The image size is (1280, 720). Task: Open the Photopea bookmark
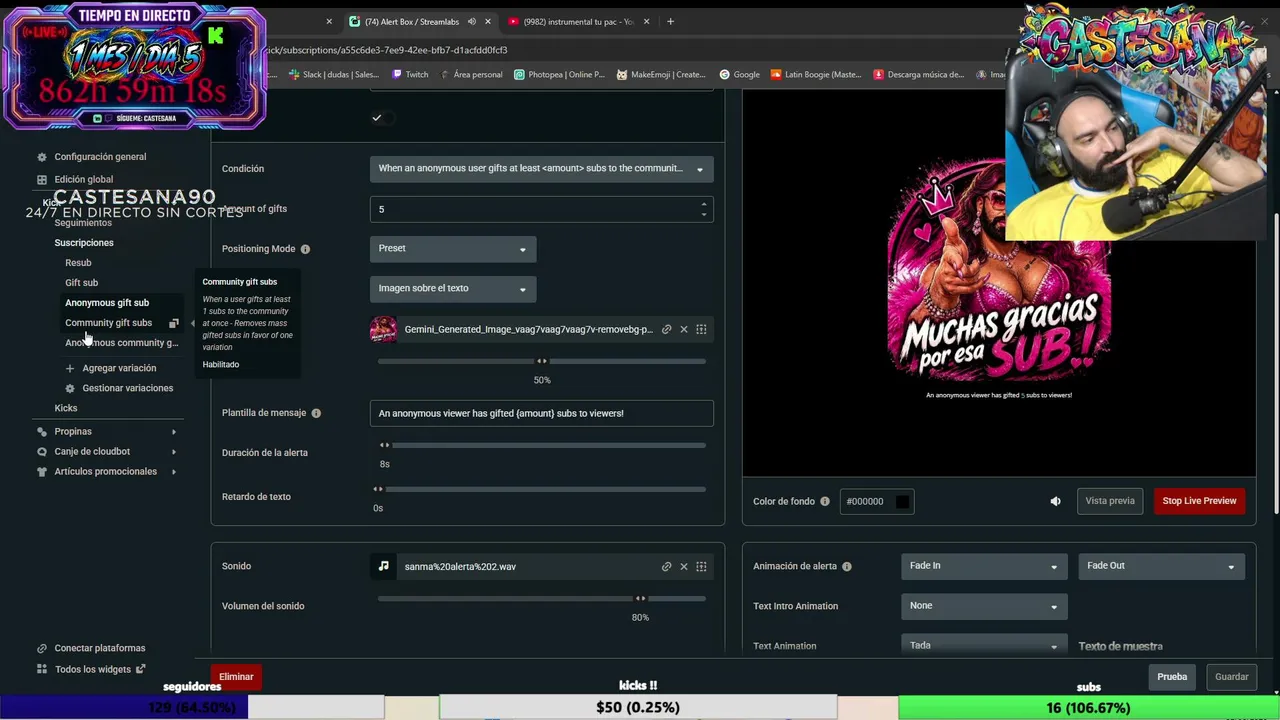tap(559, 74)
